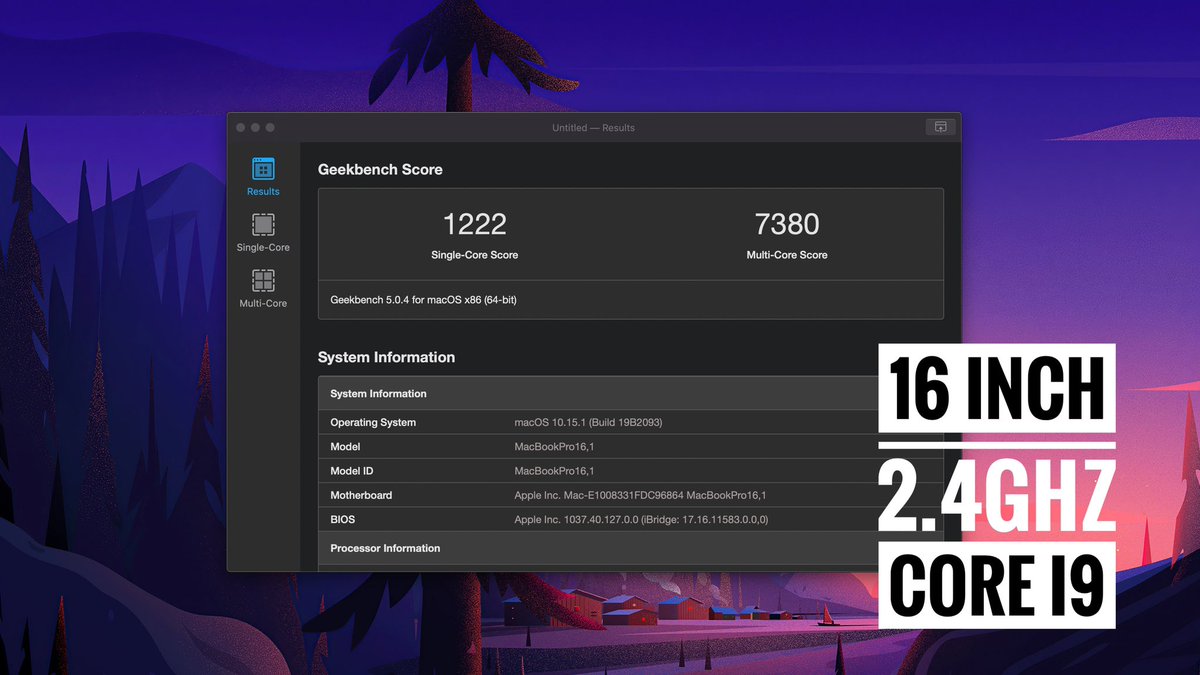The width and height of the screenshot is (1200, 675).
Task: Click the Untitled — Results window title
Action: [x=593, y=128]
